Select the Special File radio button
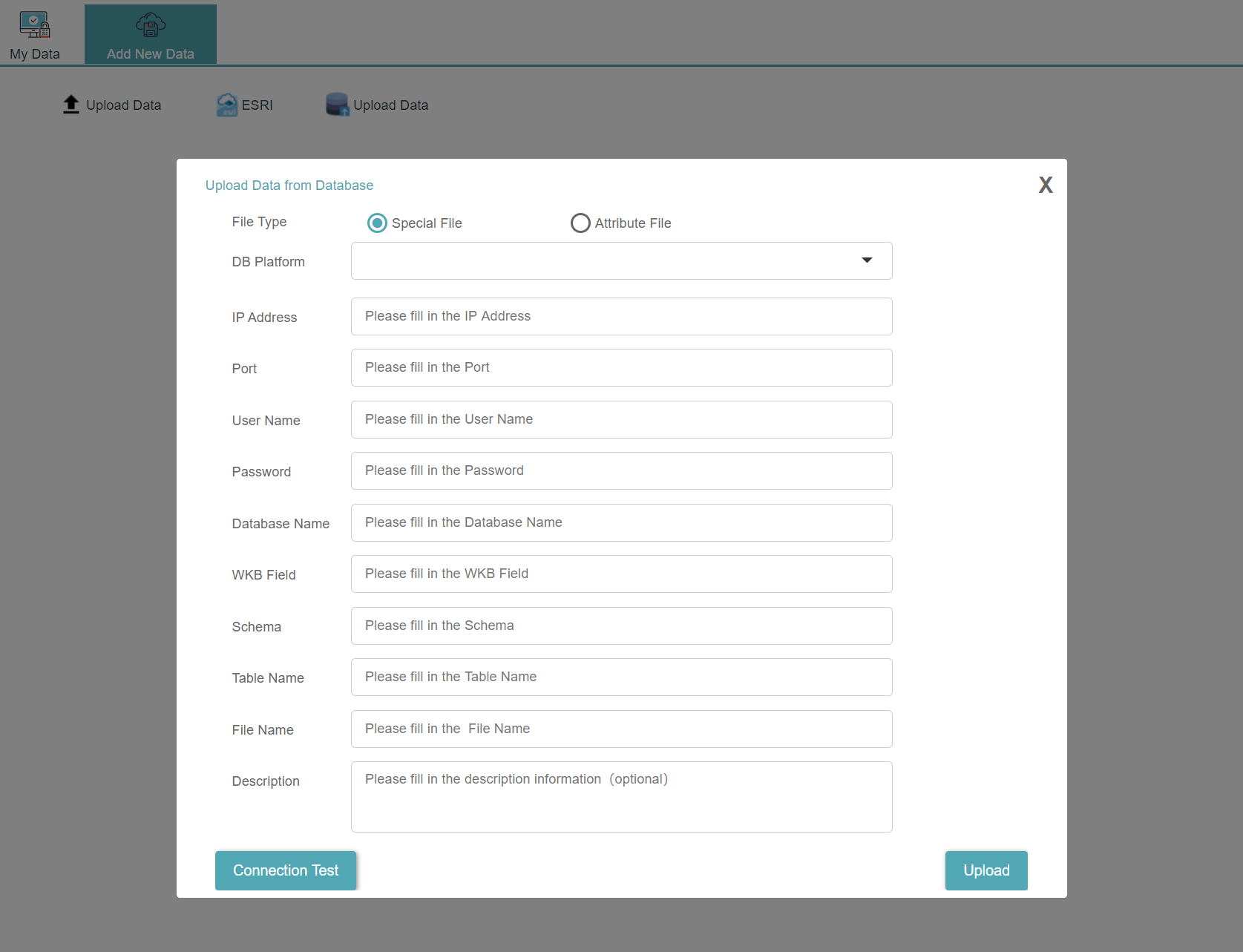The height and width of the screenshot is (952, 1243). pyautogui.click(x=378, y=223)
